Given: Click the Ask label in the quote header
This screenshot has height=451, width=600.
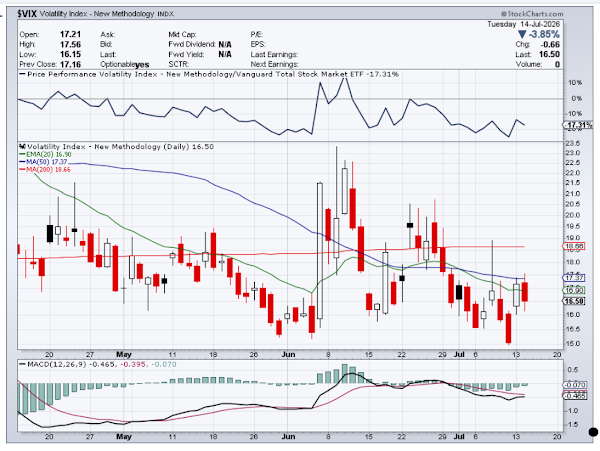Looking at the screenshot, I should pos(108,34).
